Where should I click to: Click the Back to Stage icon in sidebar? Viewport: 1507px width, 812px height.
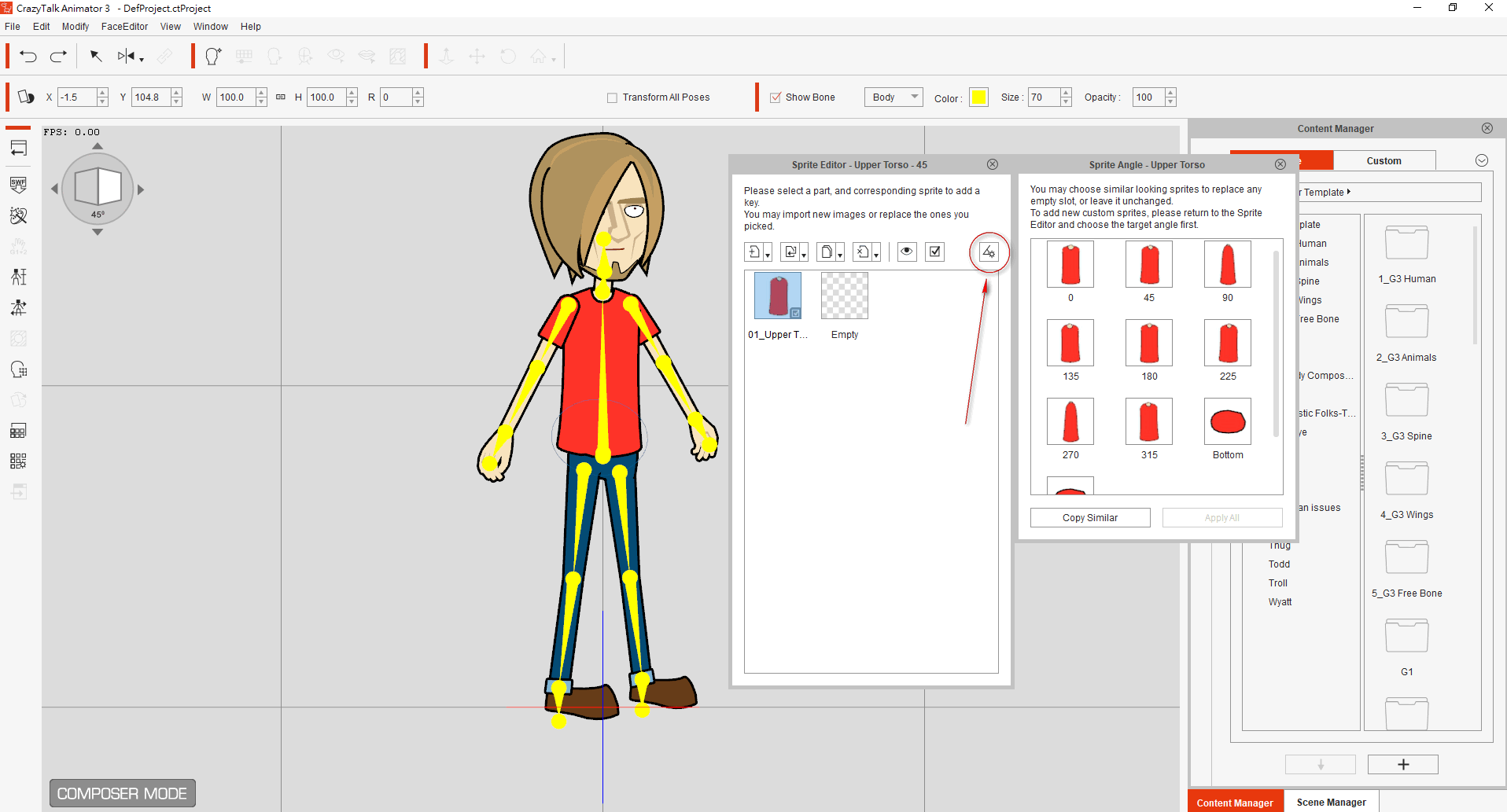19,148
